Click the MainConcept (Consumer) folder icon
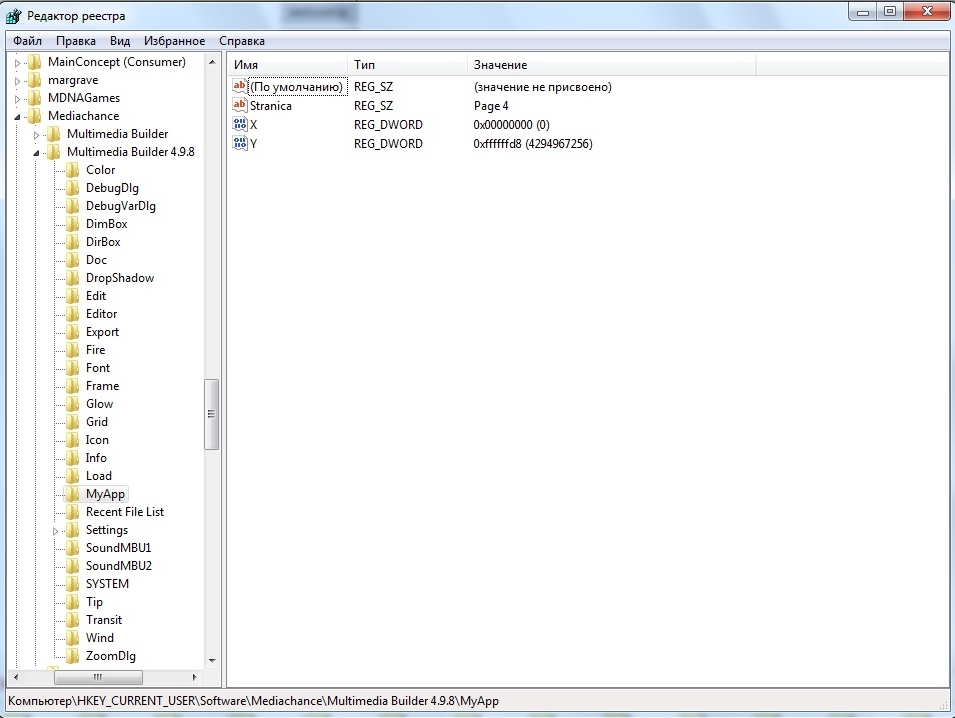Screen dimensions: 955x718 coord(35,62)
